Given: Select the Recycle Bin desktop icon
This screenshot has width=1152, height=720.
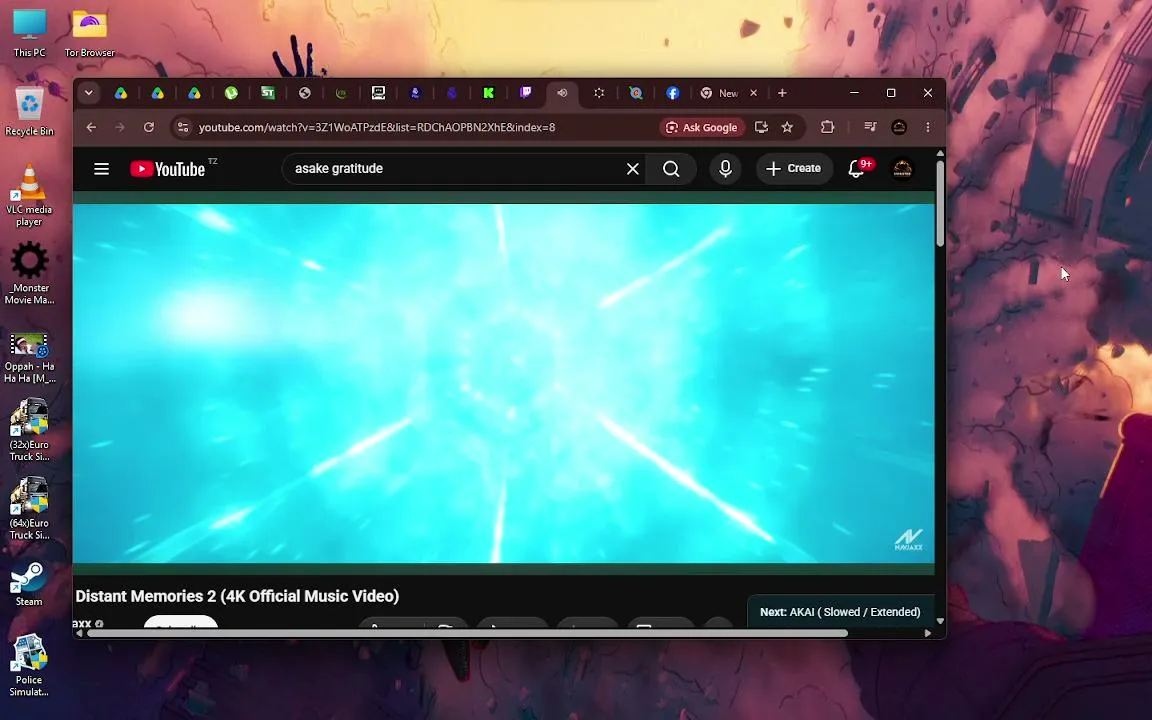Looking at the screenshot, I should click(29, 112).
